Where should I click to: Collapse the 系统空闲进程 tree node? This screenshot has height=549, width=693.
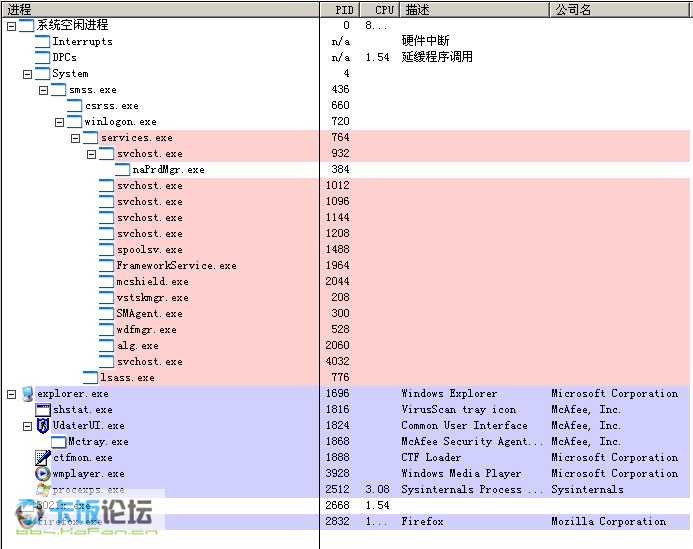coord(12,26)
